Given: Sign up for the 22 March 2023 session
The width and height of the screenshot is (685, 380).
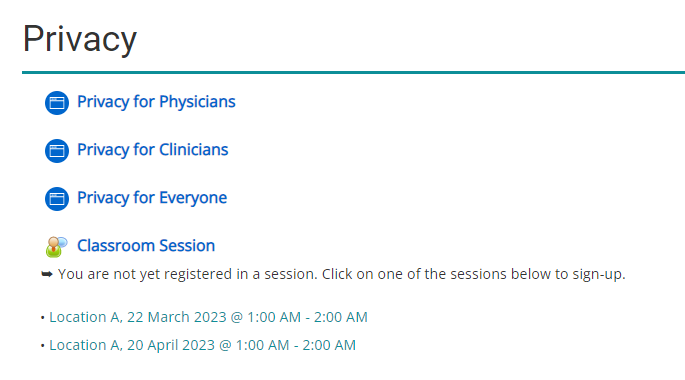Looking at the screenshot, I should (x=208, y=317).
